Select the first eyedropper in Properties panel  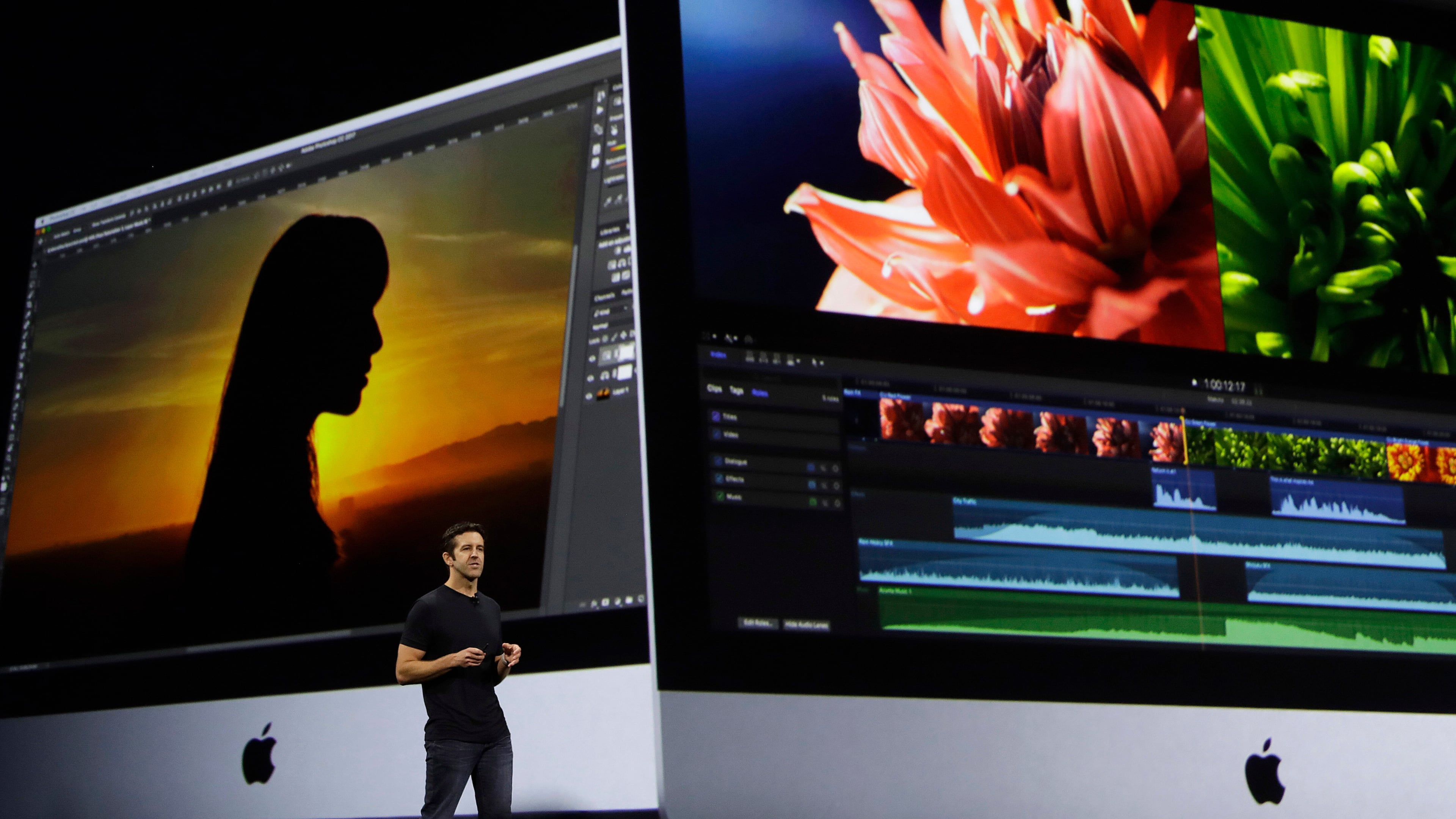(608, 201)
